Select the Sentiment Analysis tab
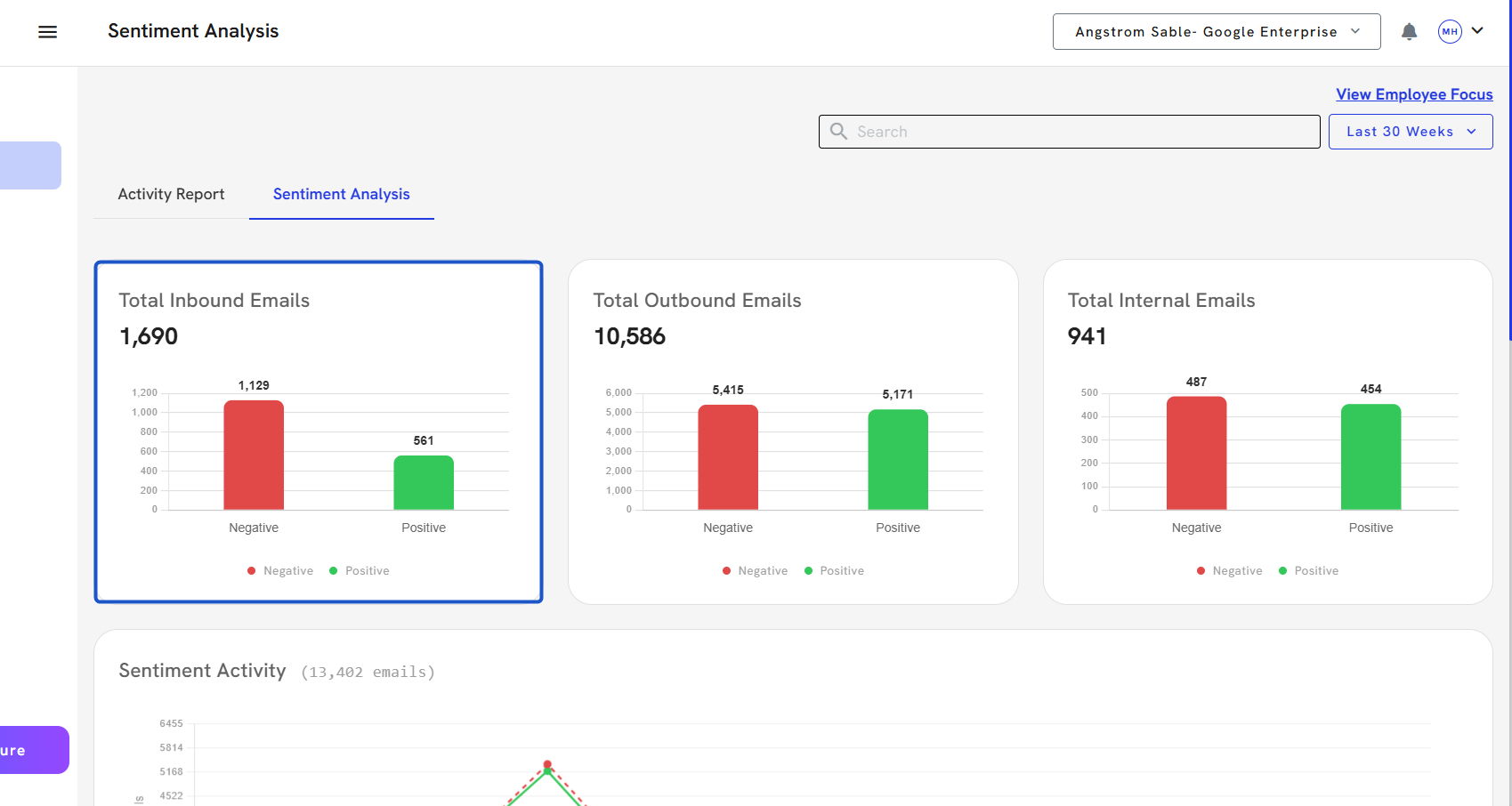 point(341,194)
